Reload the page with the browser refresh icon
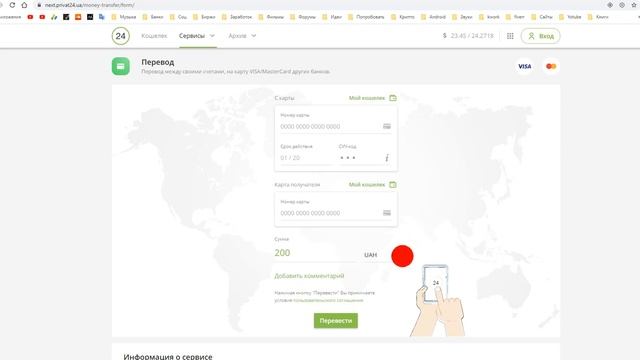The height and width of the screenshot is (360, 640). (12, 5)
